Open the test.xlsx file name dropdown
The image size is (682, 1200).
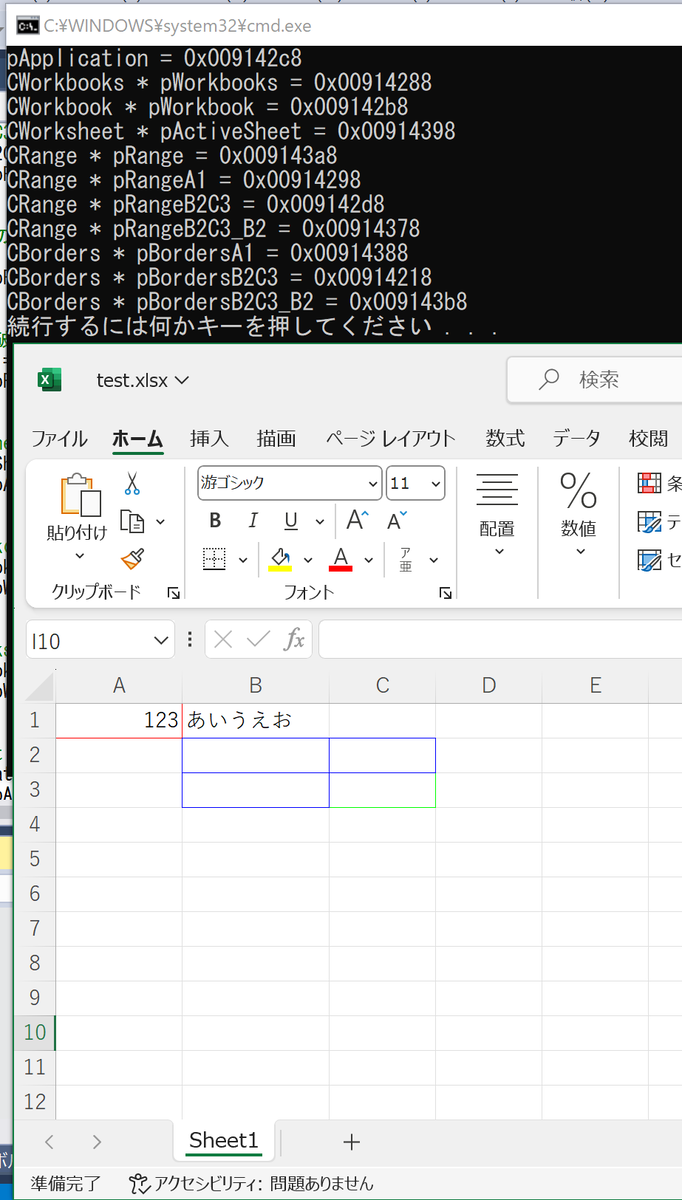(143, 380)
